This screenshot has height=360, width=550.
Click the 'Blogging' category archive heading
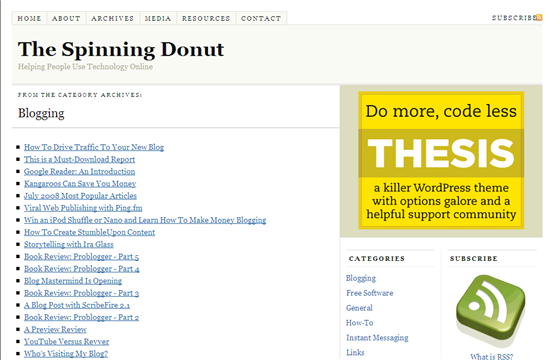coord(41,113)
